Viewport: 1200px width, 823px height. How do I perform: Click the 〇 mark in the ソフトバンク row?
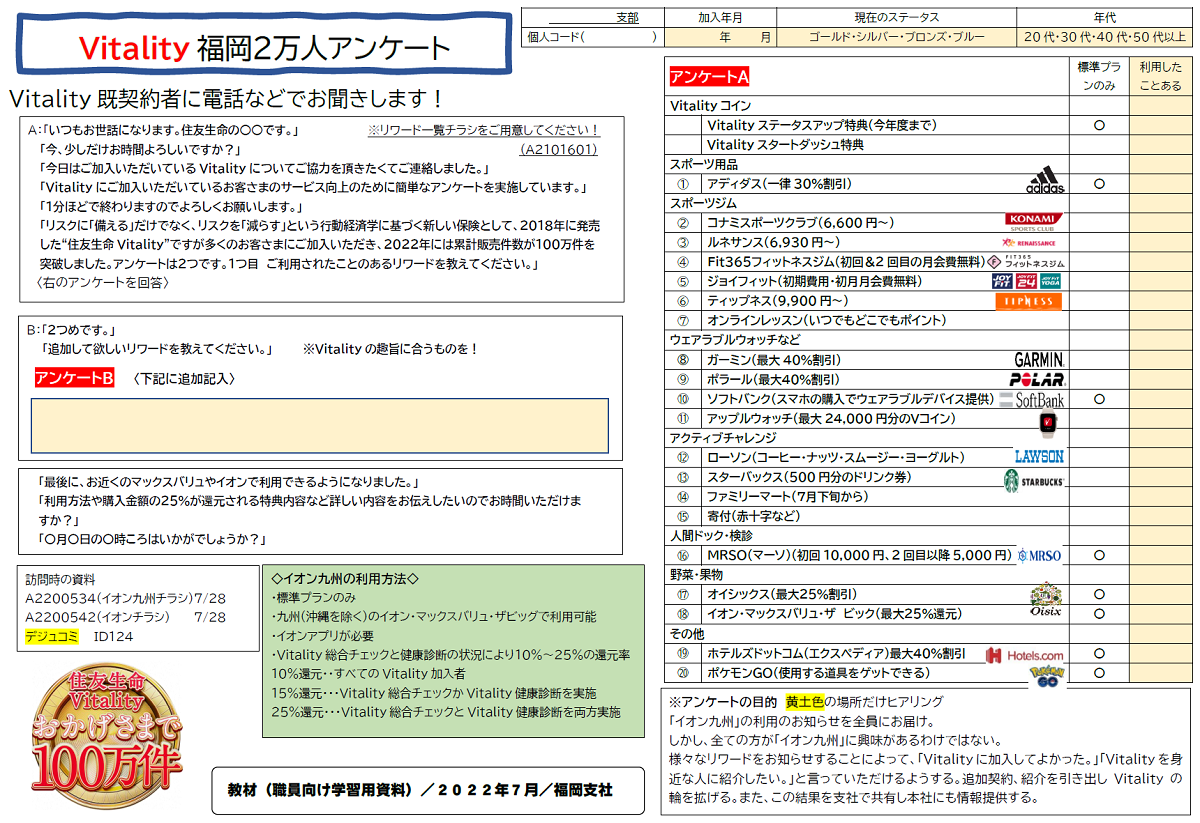pos(1099,399)
